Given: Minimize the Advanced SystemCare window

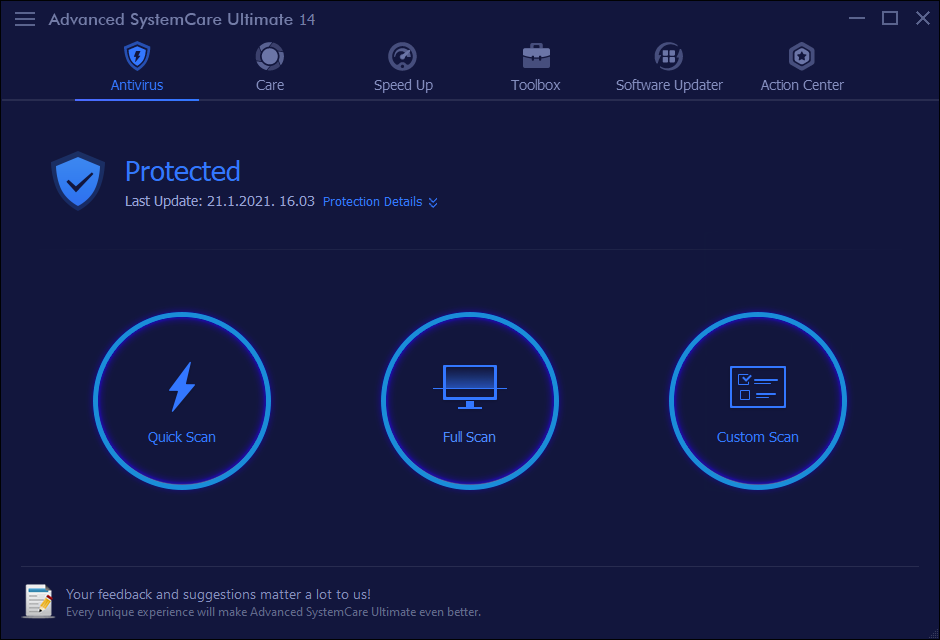Looking at the screenshot, I should [857, 19].
